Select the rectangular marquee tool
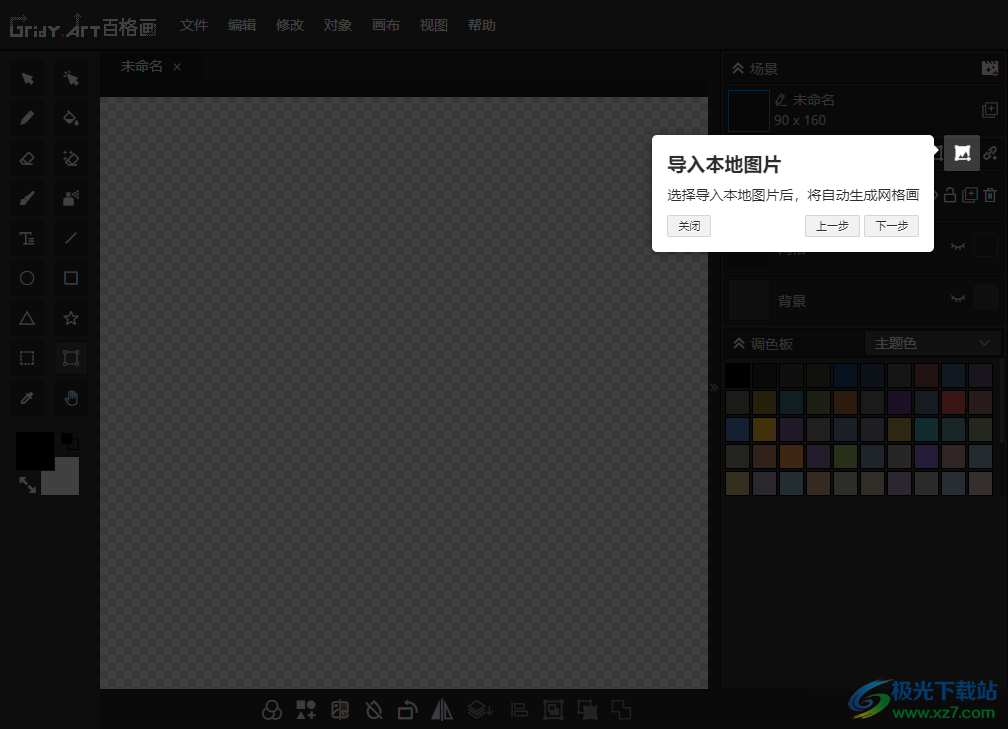The image size is (1008, 729). coord(26,357)
